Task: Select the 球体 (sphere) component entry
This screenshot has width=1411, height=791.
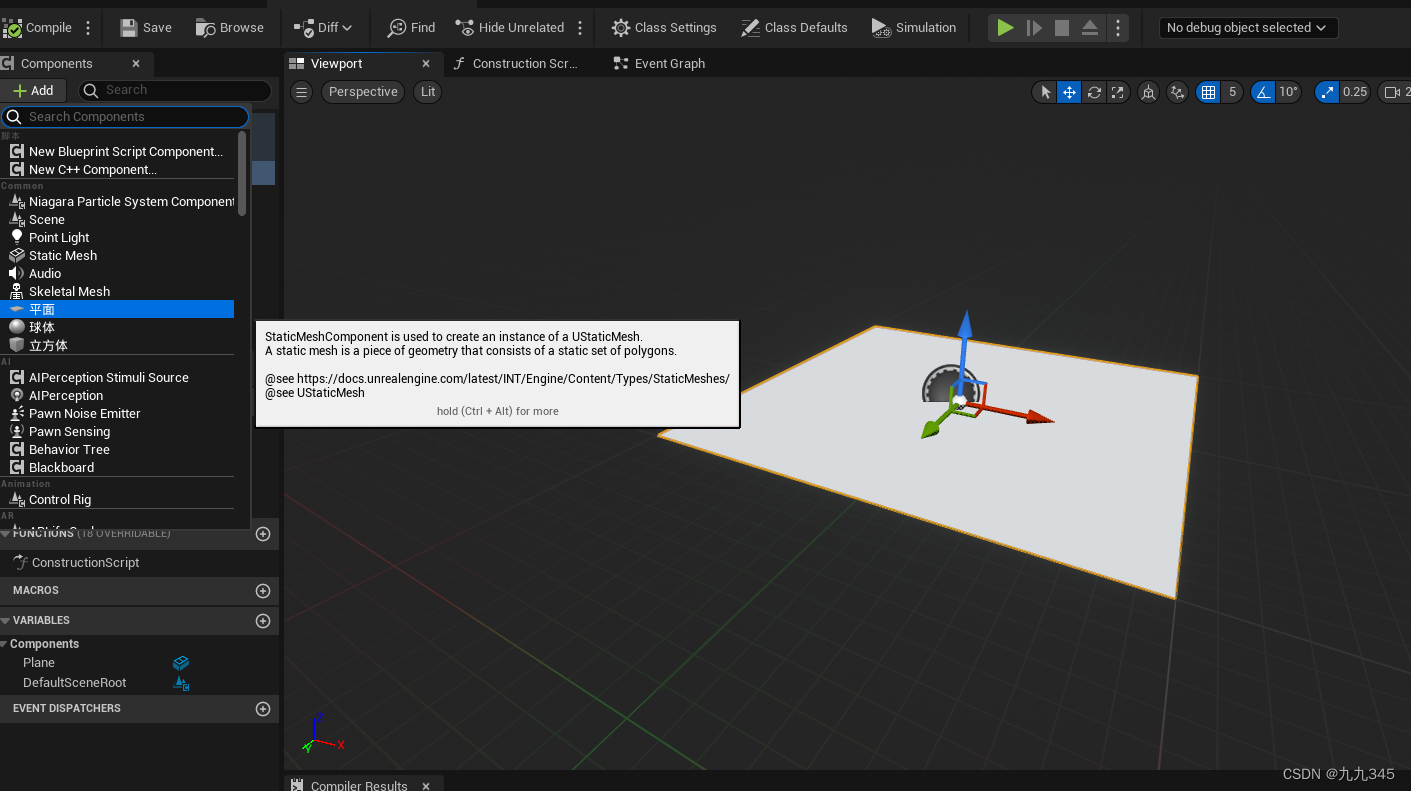Action: (x=117, y=328)
